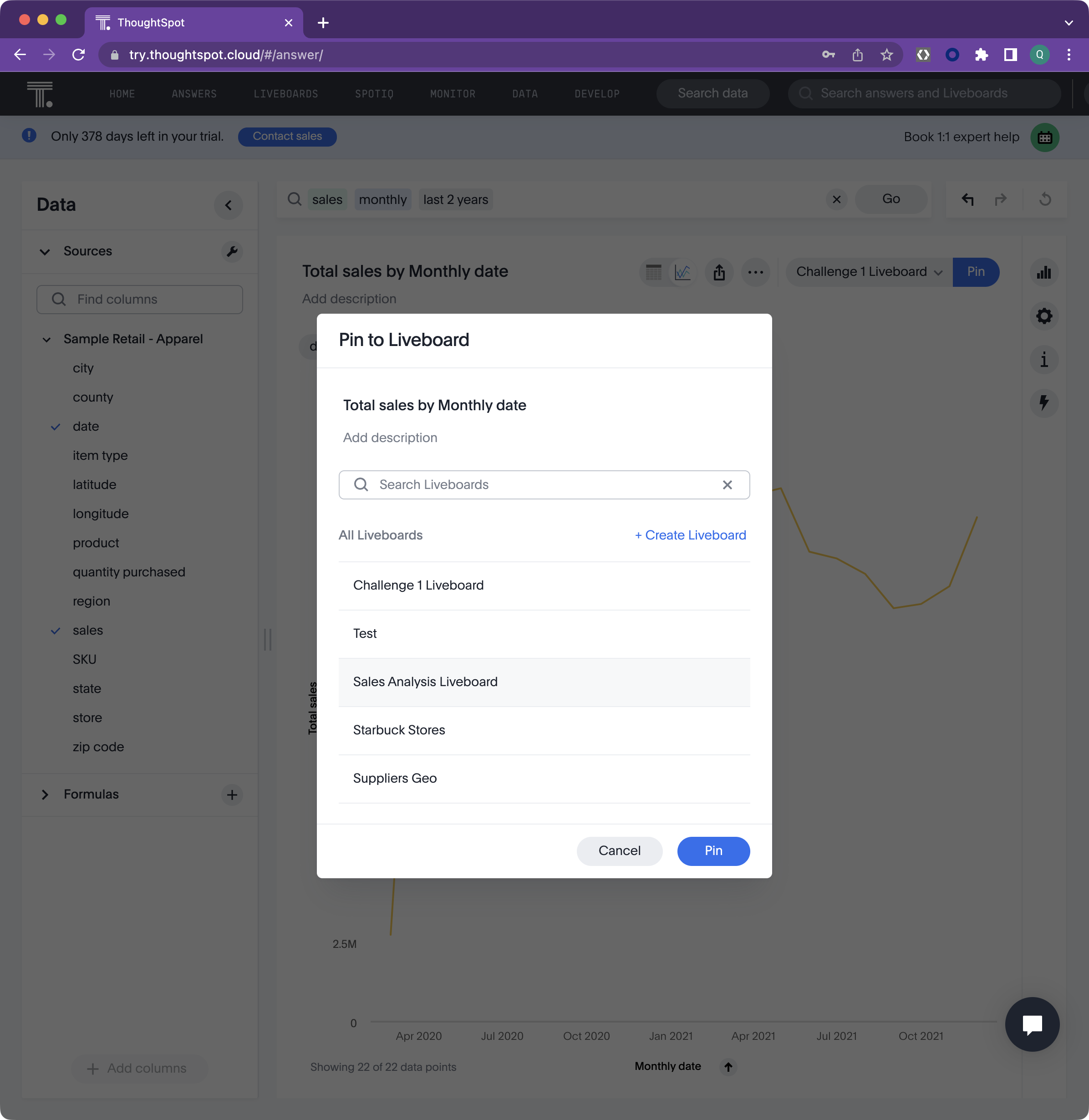Clear the search bar tokens
The width and height of the screenshot is (1089, 1120).
point(836,199)
